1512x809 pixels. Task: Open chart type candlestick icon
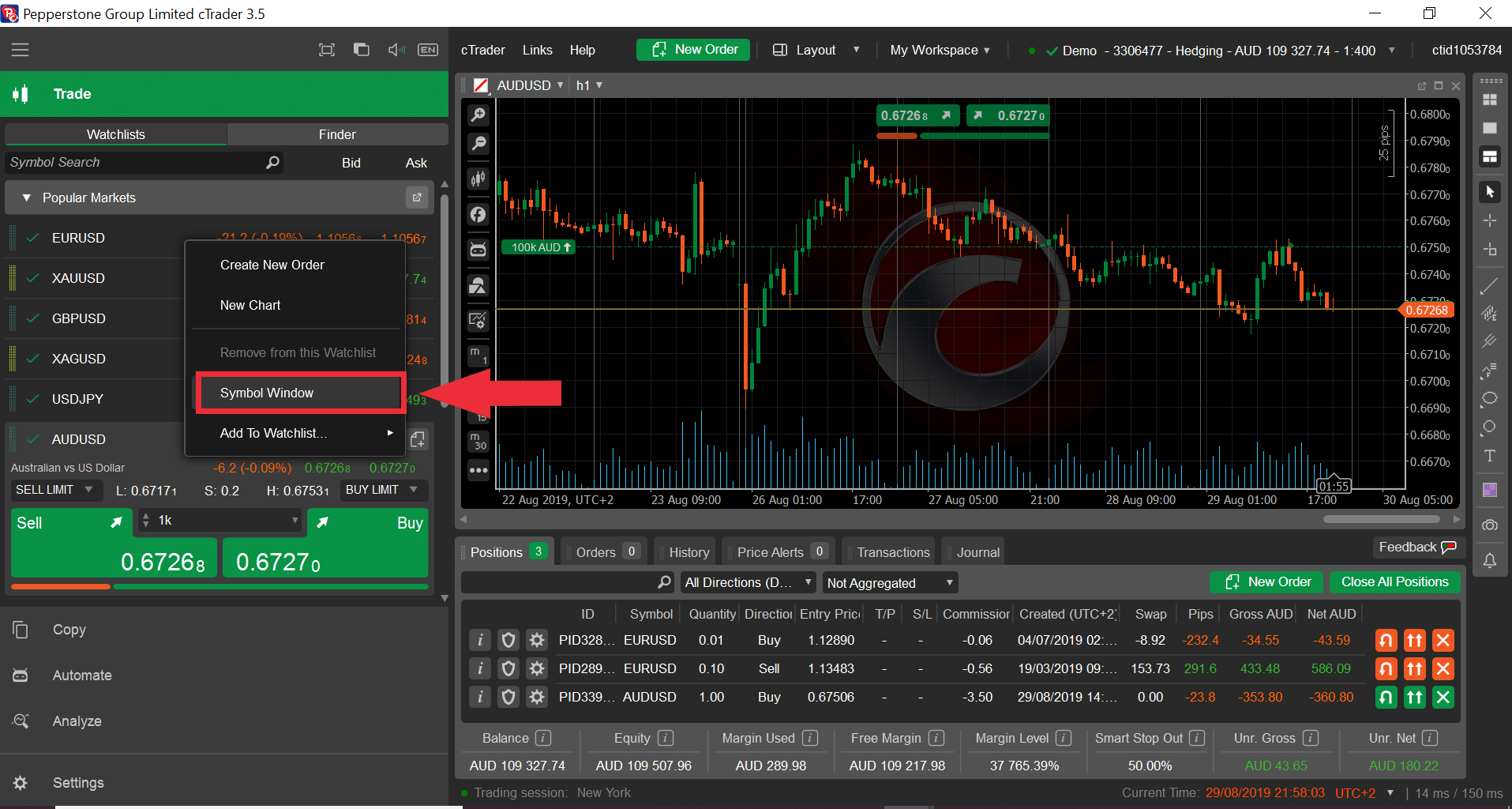pos(478,179)
